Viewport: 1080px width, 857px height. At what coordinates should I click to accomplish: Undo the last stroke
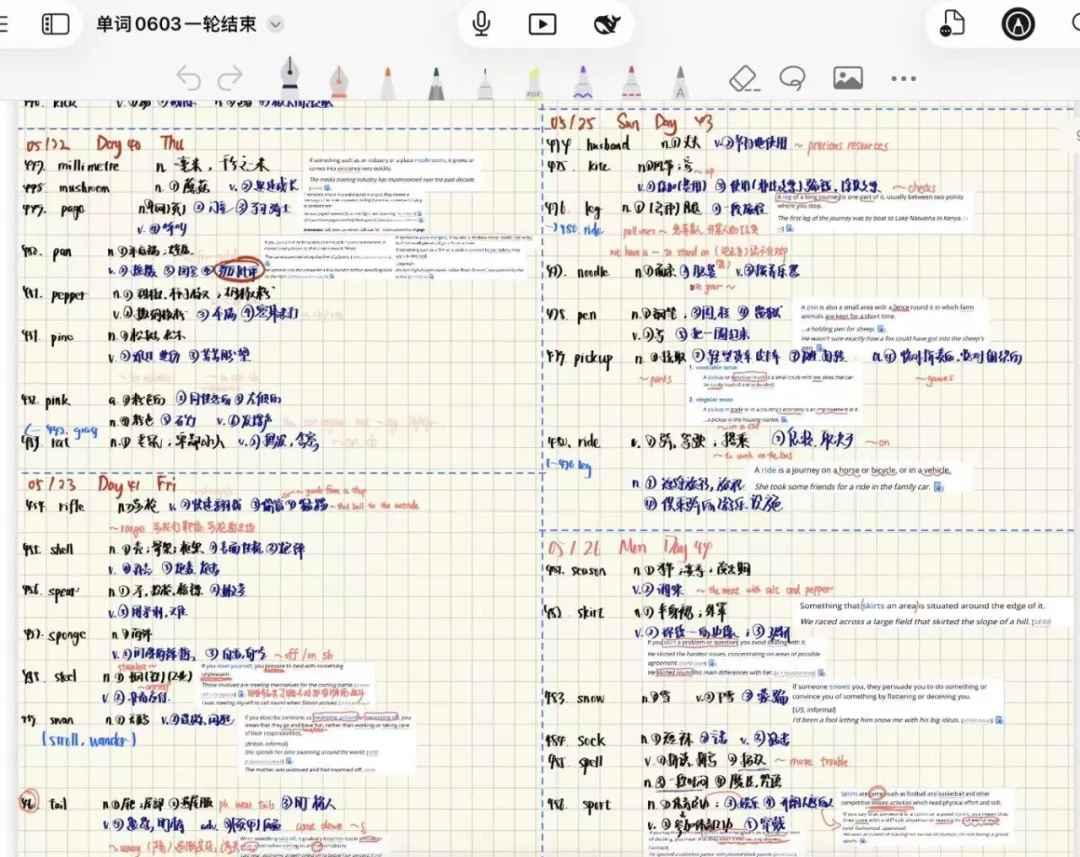[x=189, y=78]
